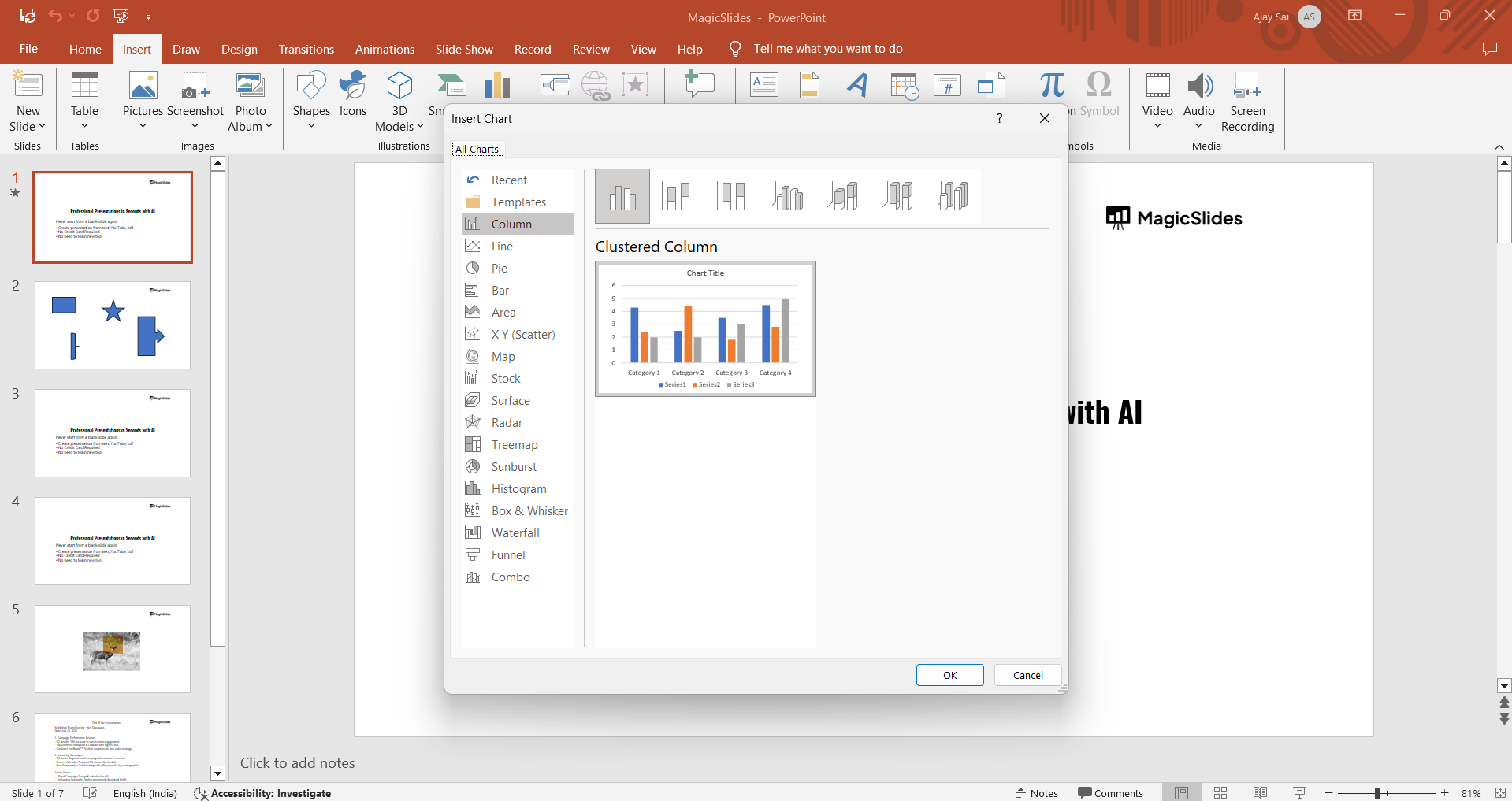
Task: Select the slide 5 thumbnail
Action: (x=113, y=649)
